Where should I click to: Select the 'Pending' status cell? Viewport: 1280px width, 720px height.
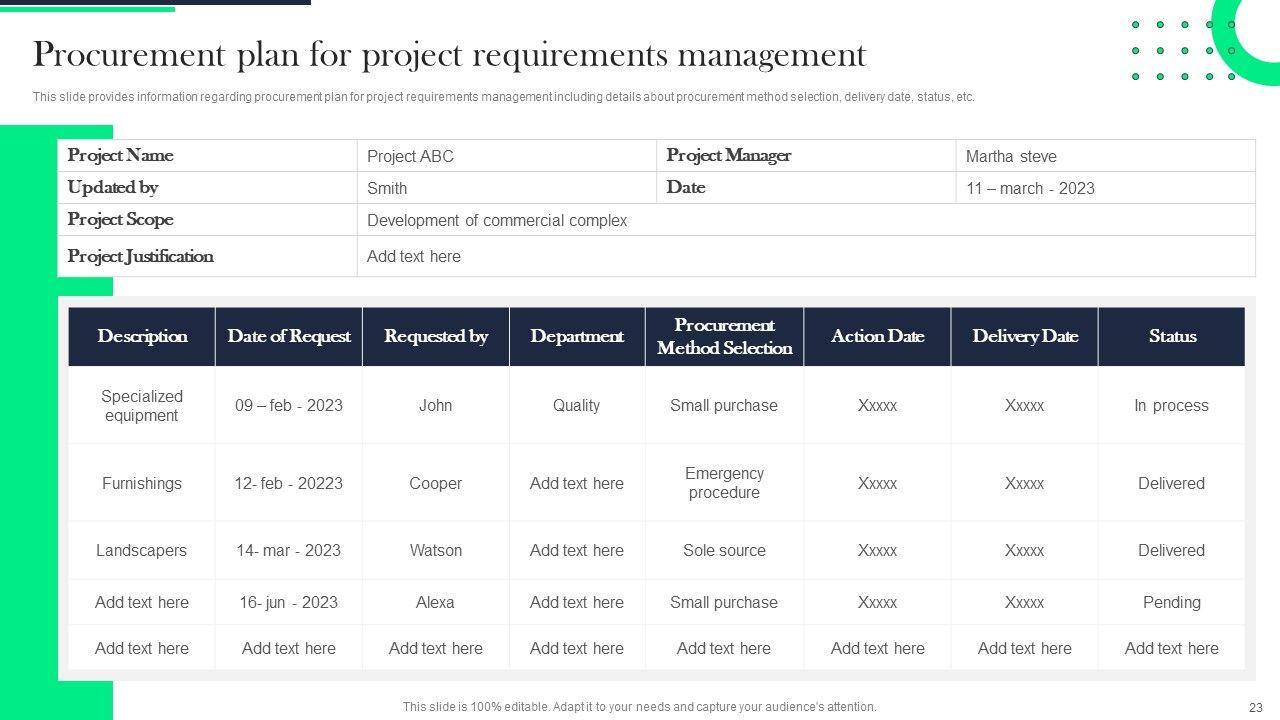pyautogui.click(x=1171, y=602)
